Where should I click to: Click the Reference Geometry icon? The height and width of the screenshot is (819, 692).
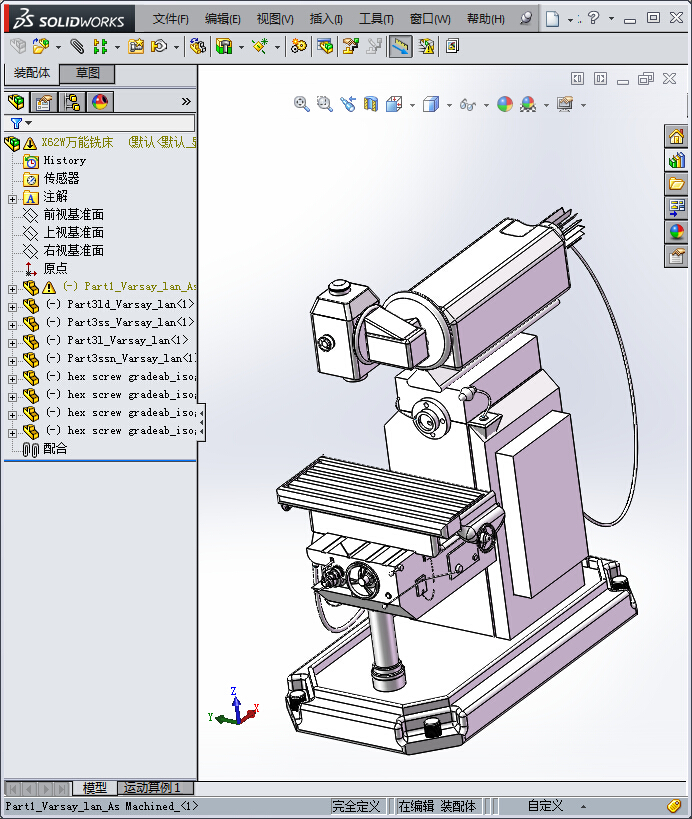260,46
